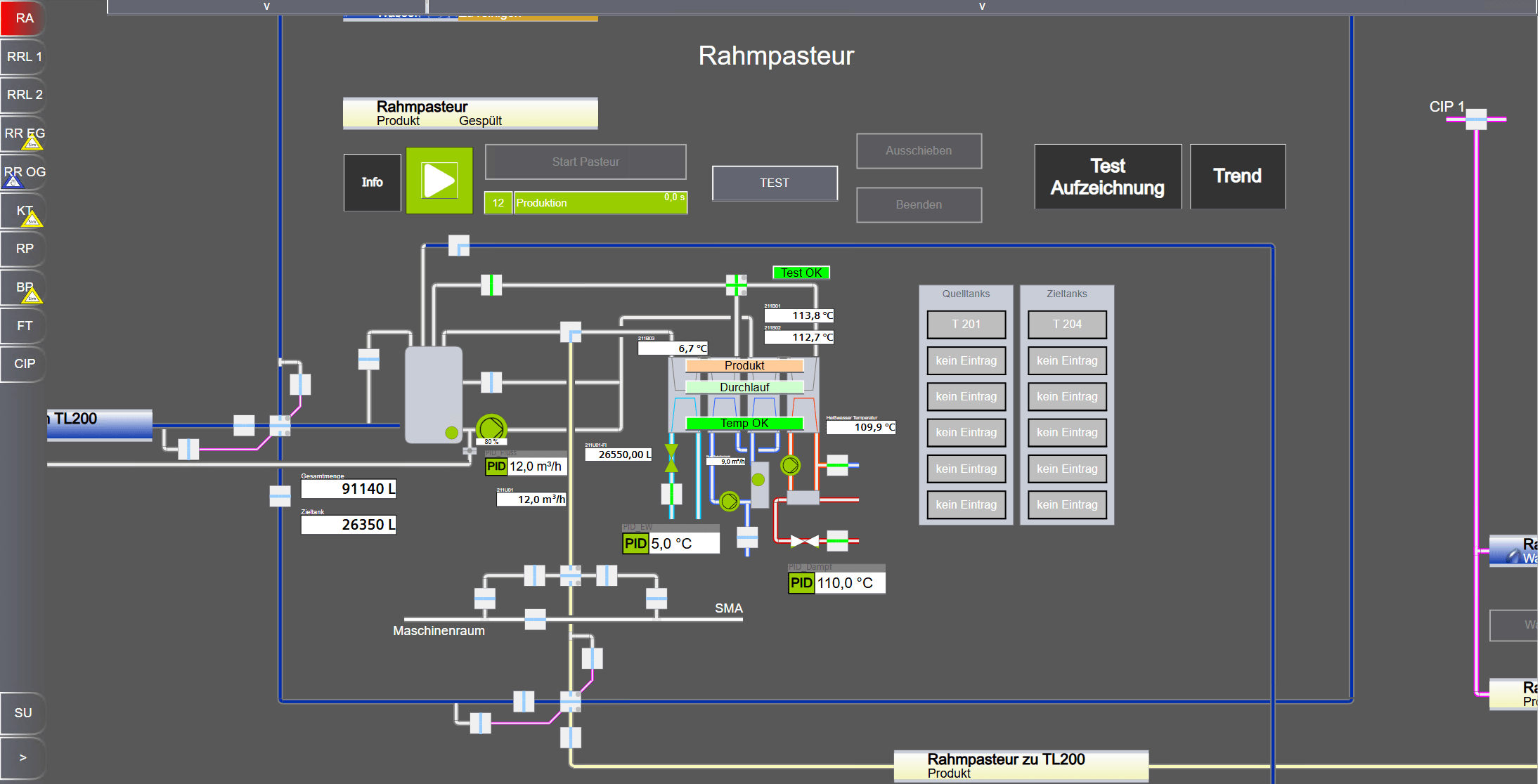Click warning triangle icon on BP tab
This screenshot has width=1540, height=784.
coord(32,296)
